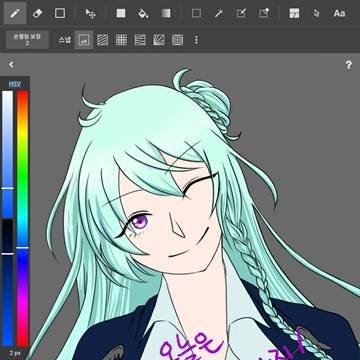Select the Selection Pen tool
This screenshot has height=360, width=360.
tap(241, 13)
